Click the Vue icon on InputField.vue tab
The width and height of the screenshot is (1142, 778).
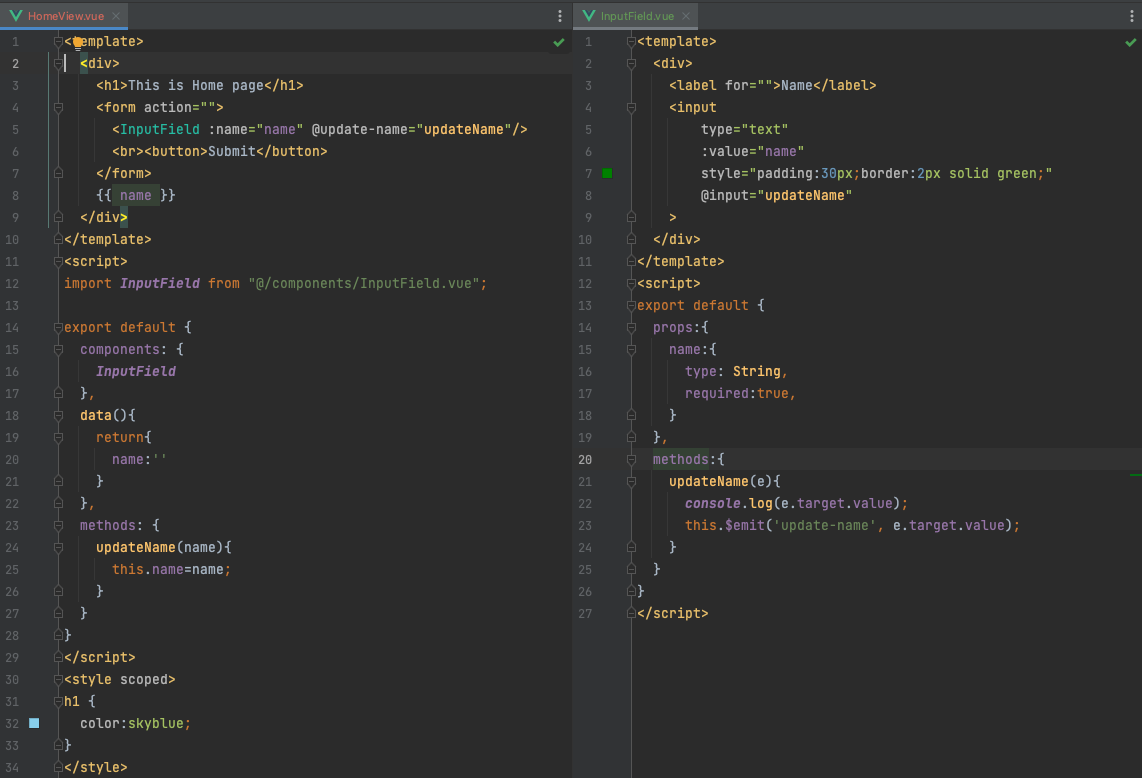click(588, 15)
